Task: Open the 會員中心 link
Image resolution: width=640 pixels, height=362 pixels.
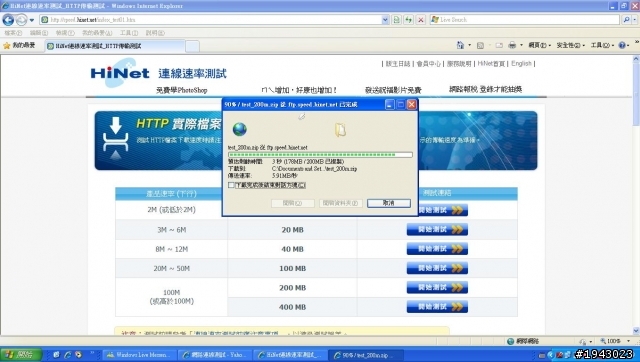Action: click(428, 64)
